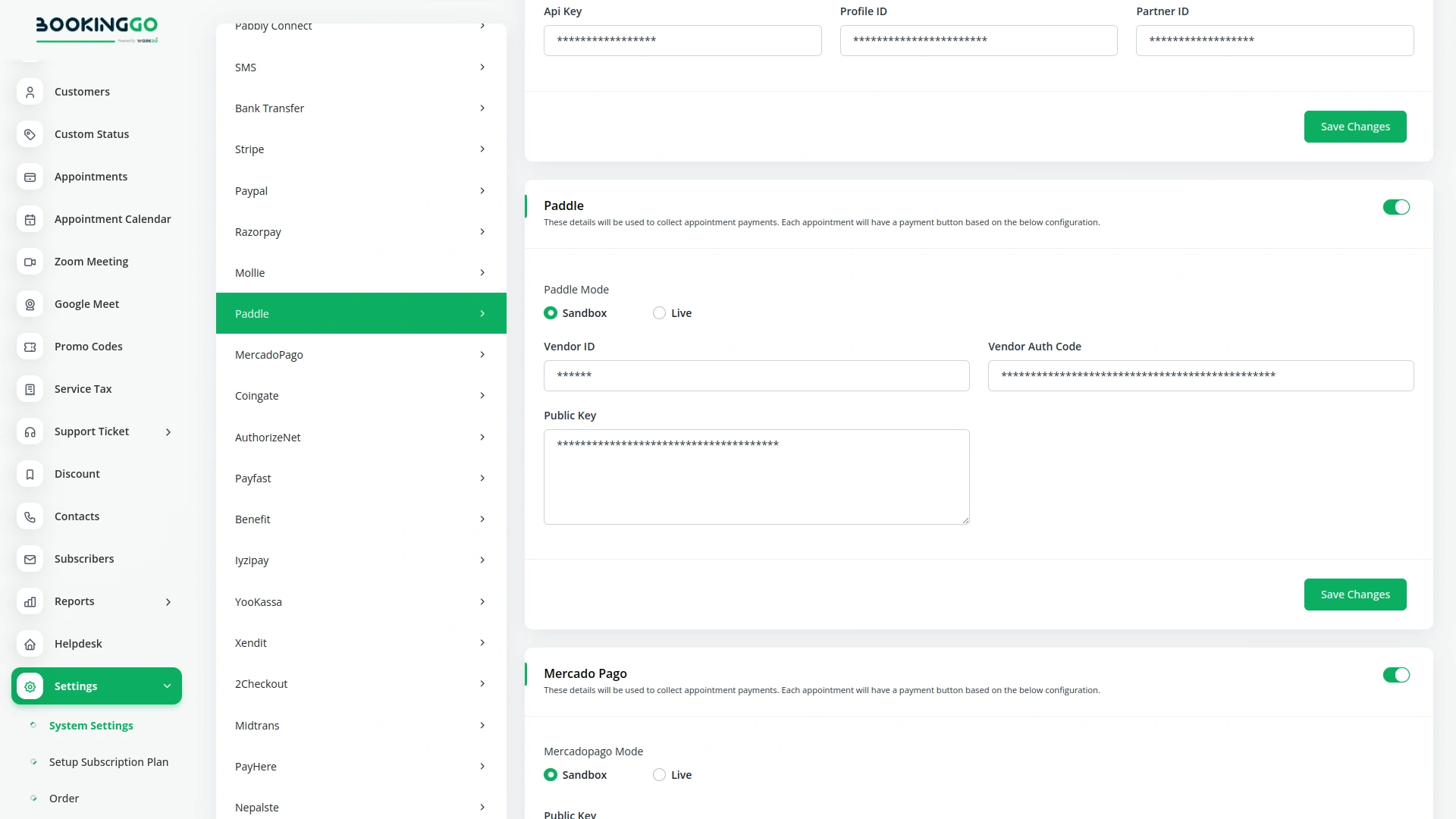Screen dimensions: 1456x819
Task: Turn off the Mercado Pago toggle
Action: click(1396, 675)
